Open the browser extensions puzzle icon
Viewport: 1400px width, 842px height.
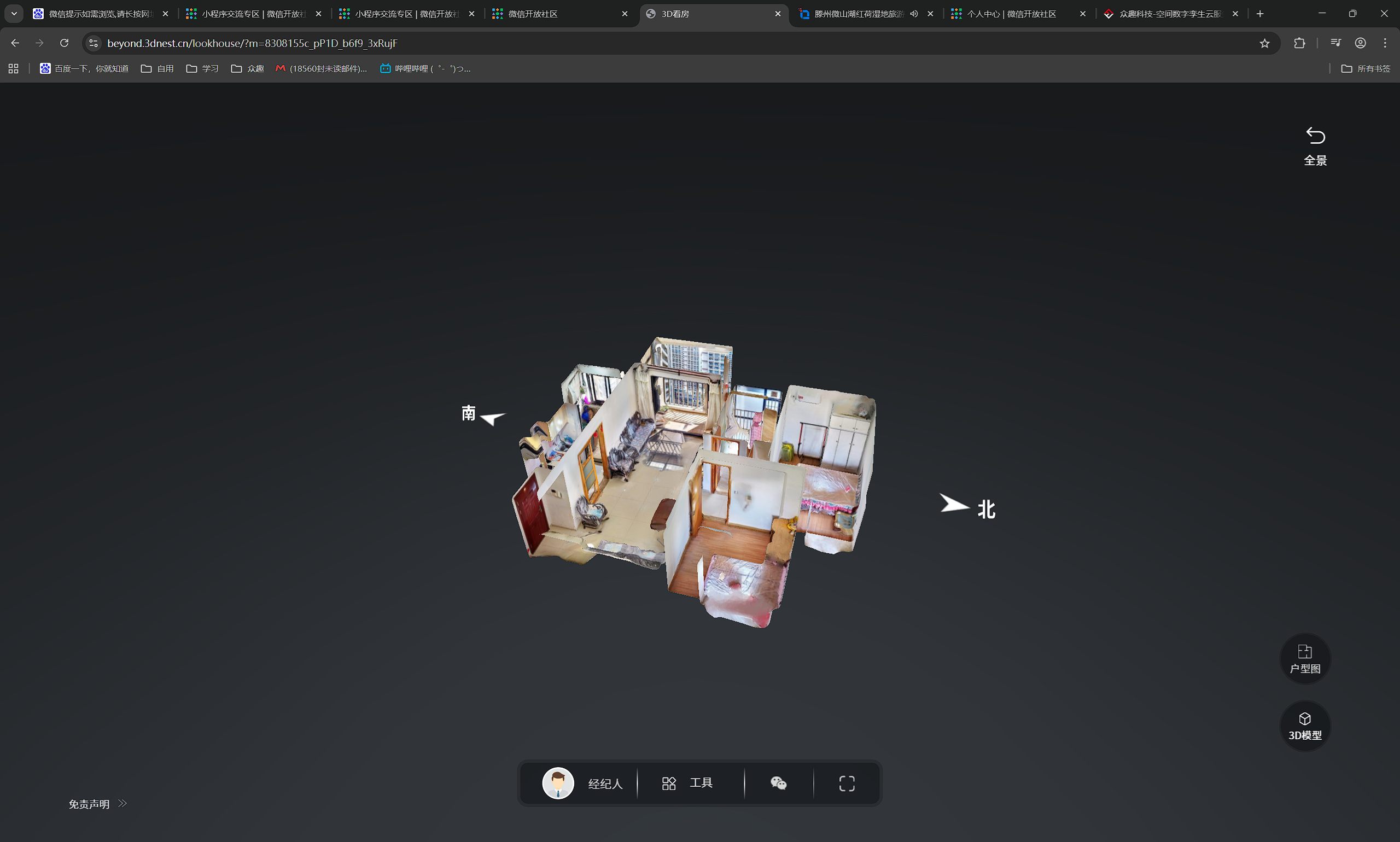pyautogui.click(x=1299, y=43)
